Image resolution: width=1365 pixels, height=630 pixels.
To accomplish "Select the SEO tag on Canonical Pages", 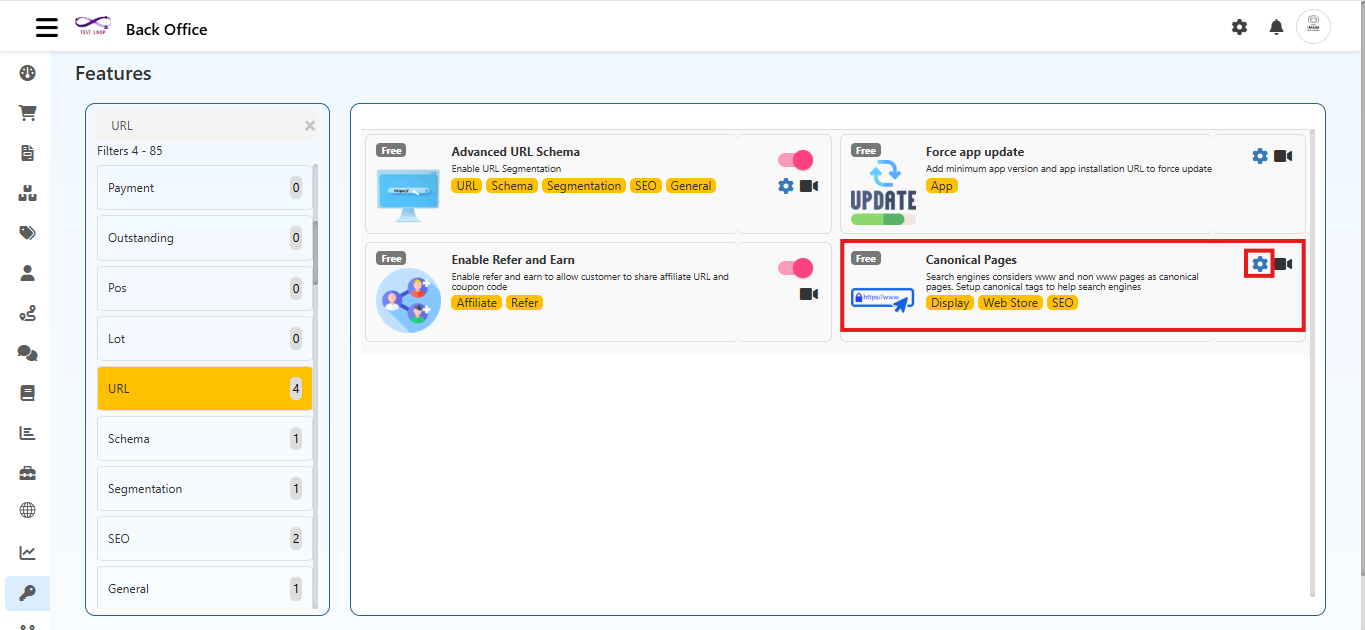I will 1062,302.
